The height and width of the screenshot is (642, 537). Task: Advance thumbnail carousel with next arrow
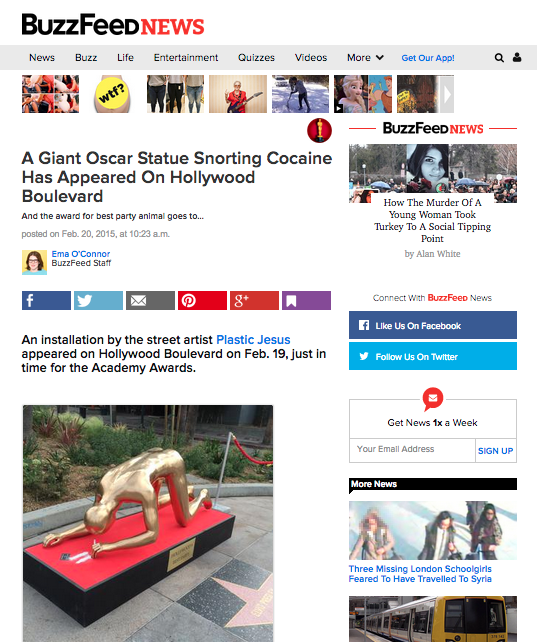coord(447,94)
